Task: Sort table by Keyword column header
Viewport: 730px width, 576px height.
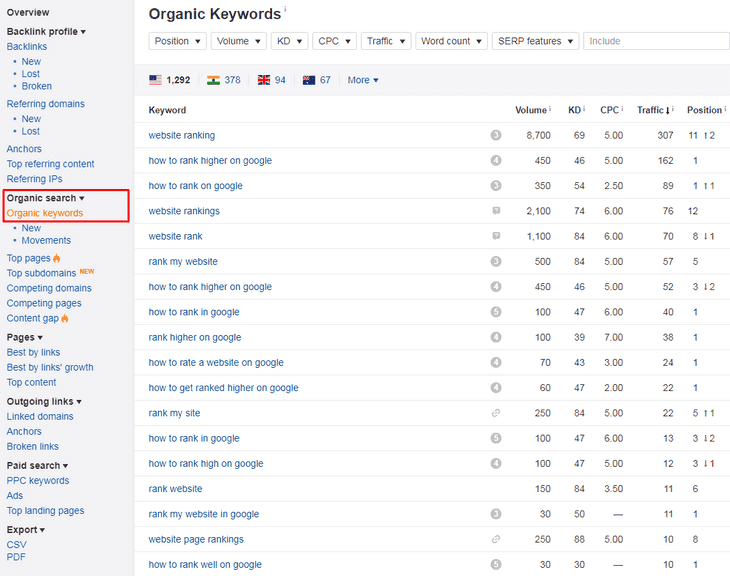Action: click(167, 110)
